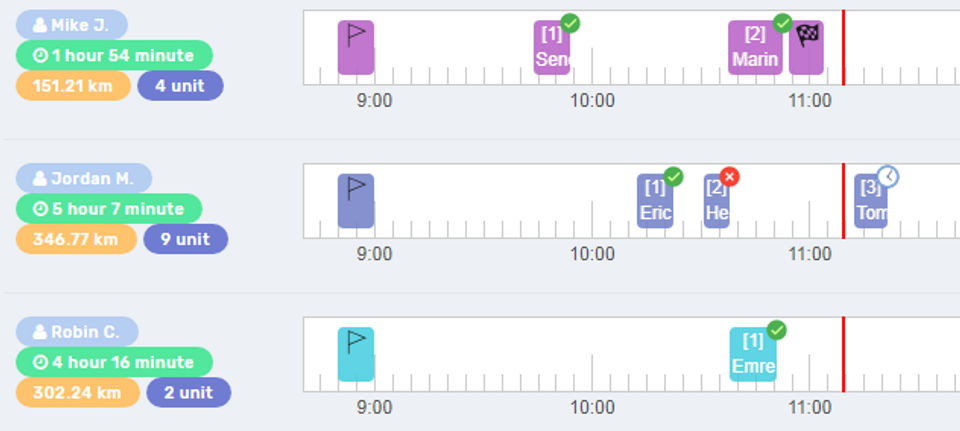
Task: Click Jordan's 9 unit badge
Action: click(x=185, y=239)
